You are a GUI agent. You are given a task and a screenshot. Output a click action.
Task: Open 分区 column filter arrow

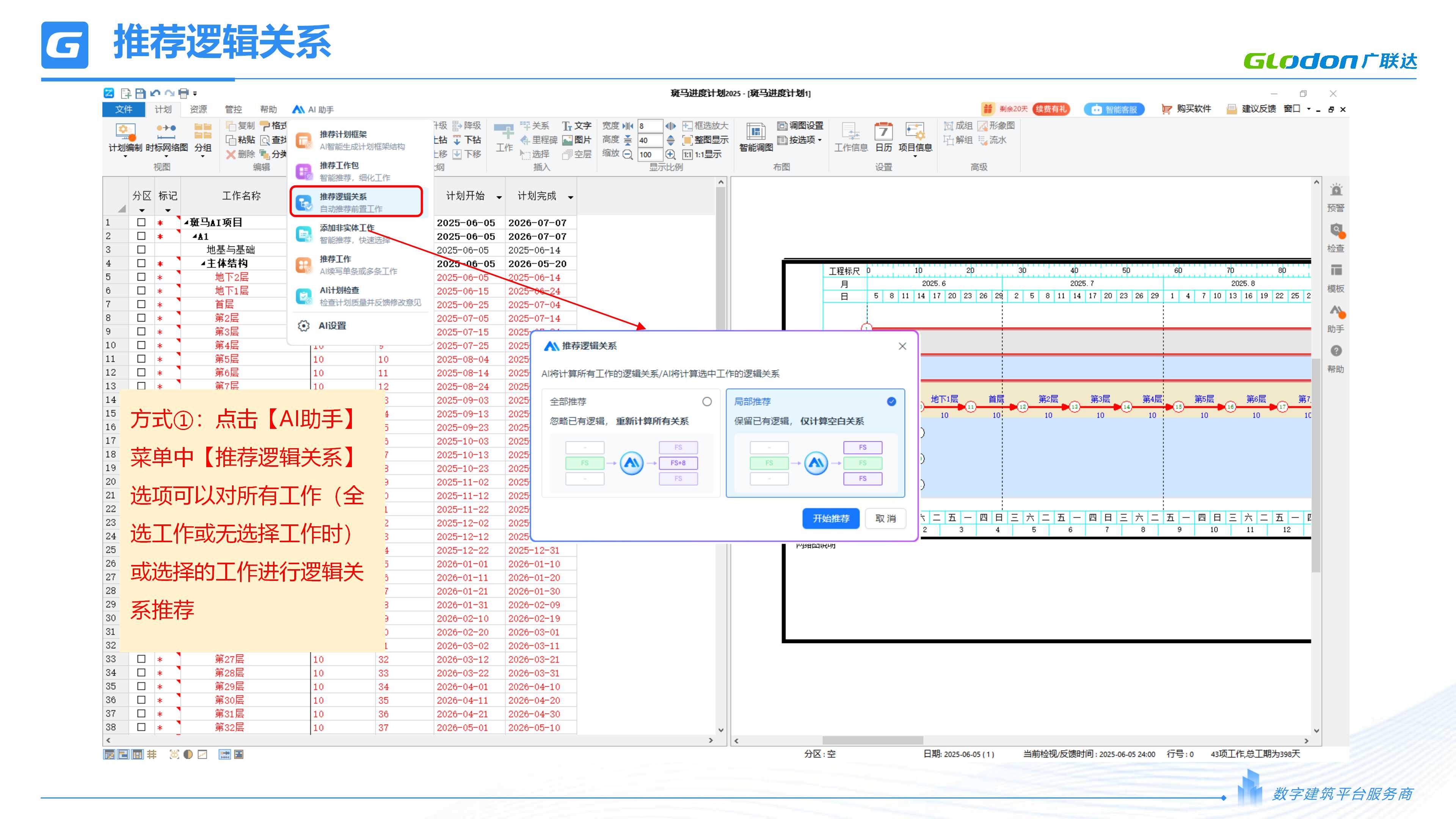[141, 211]
